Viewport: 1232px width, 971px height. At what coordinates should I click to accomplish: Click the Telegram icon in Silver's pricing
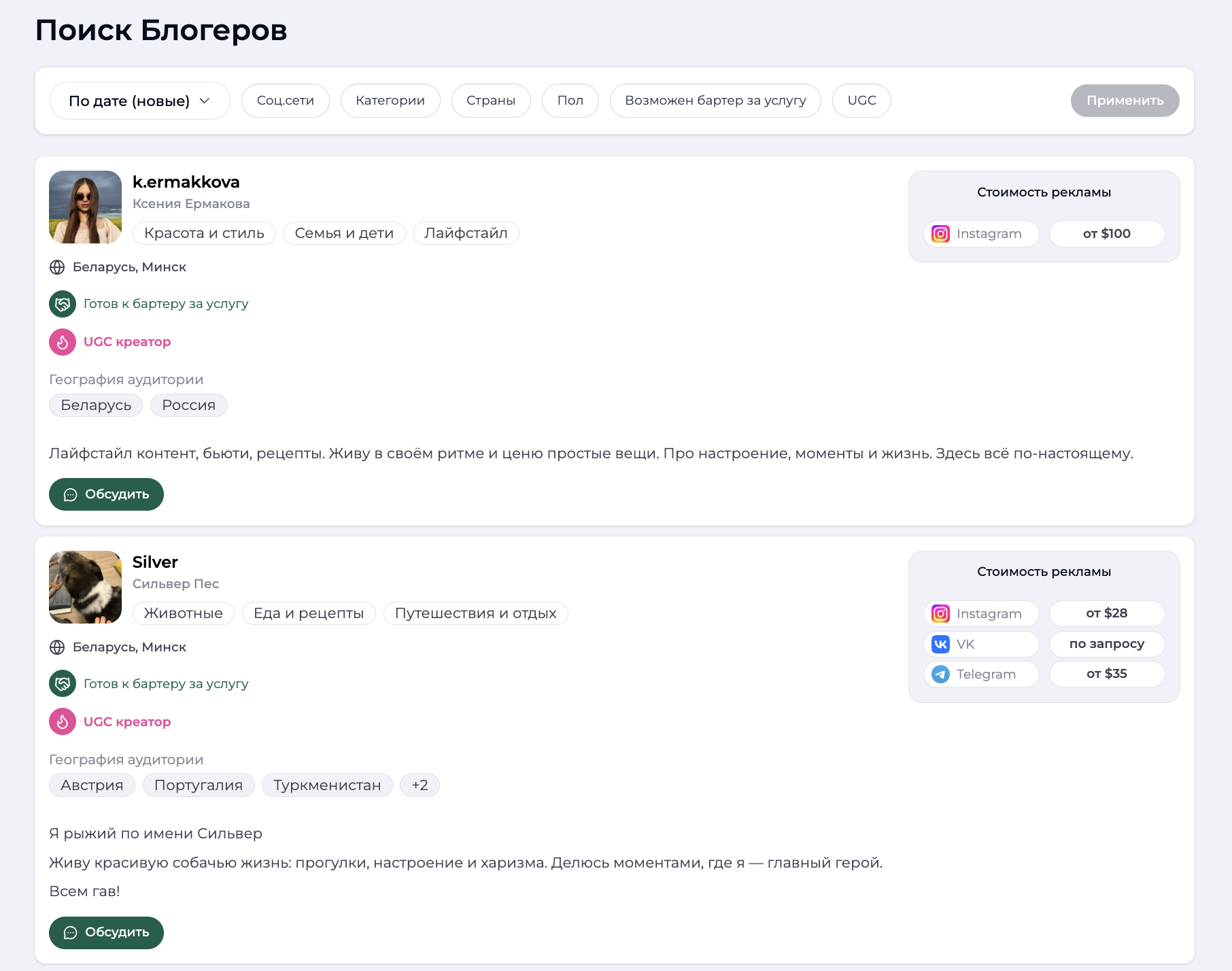pyautogui.click(x=940, y=674)
